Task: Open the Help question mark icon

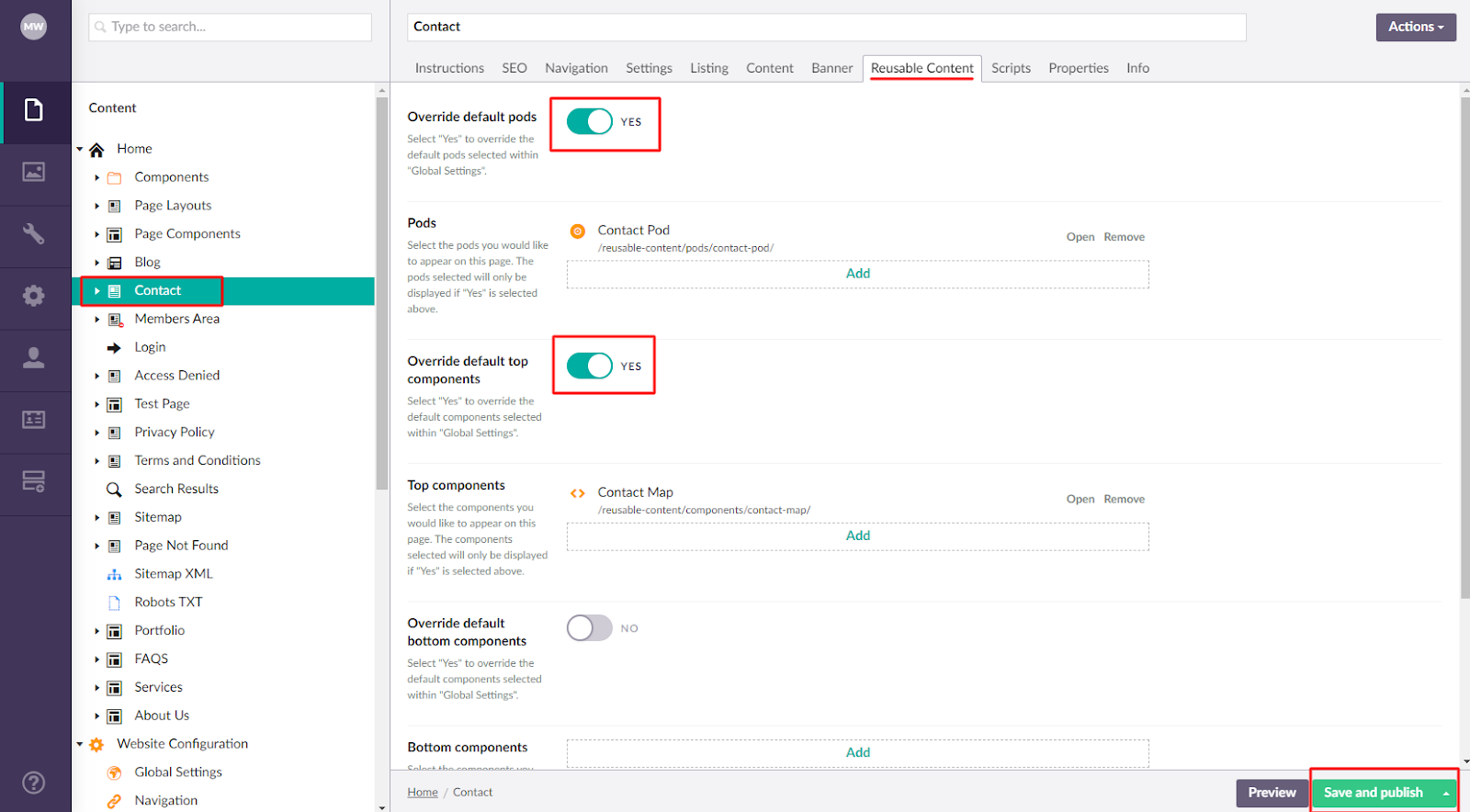Action: (34, 783)
